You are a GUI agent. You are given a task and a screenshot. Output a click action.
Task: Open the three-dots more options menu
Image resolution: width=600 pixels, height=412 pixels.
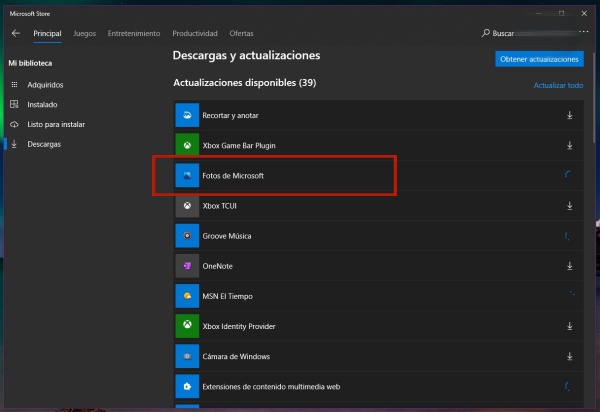[584, 32]
